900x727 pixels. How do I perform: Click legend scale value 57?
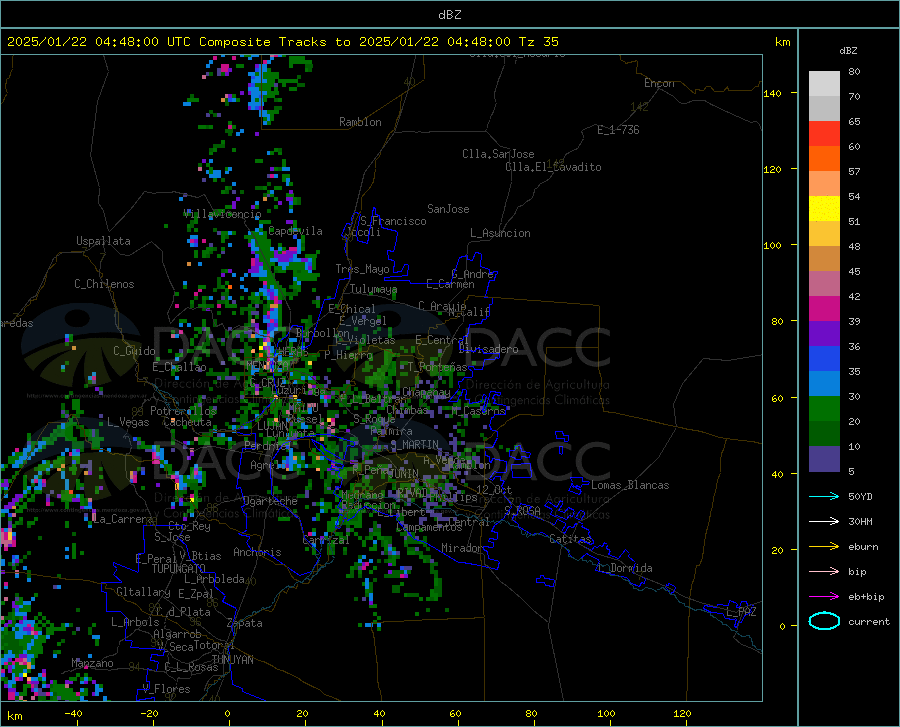click(854, 172)
